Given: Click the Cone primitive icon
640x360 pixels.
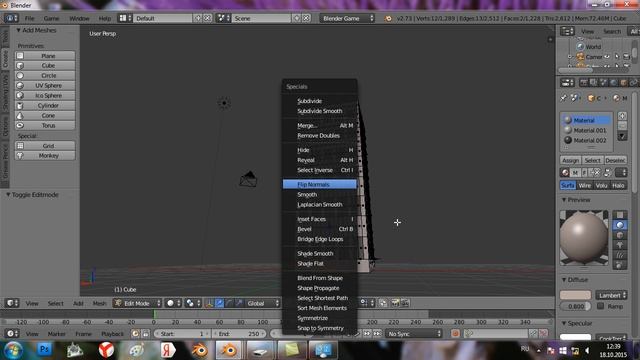Looking at the screenshot, I should (20, 116).
